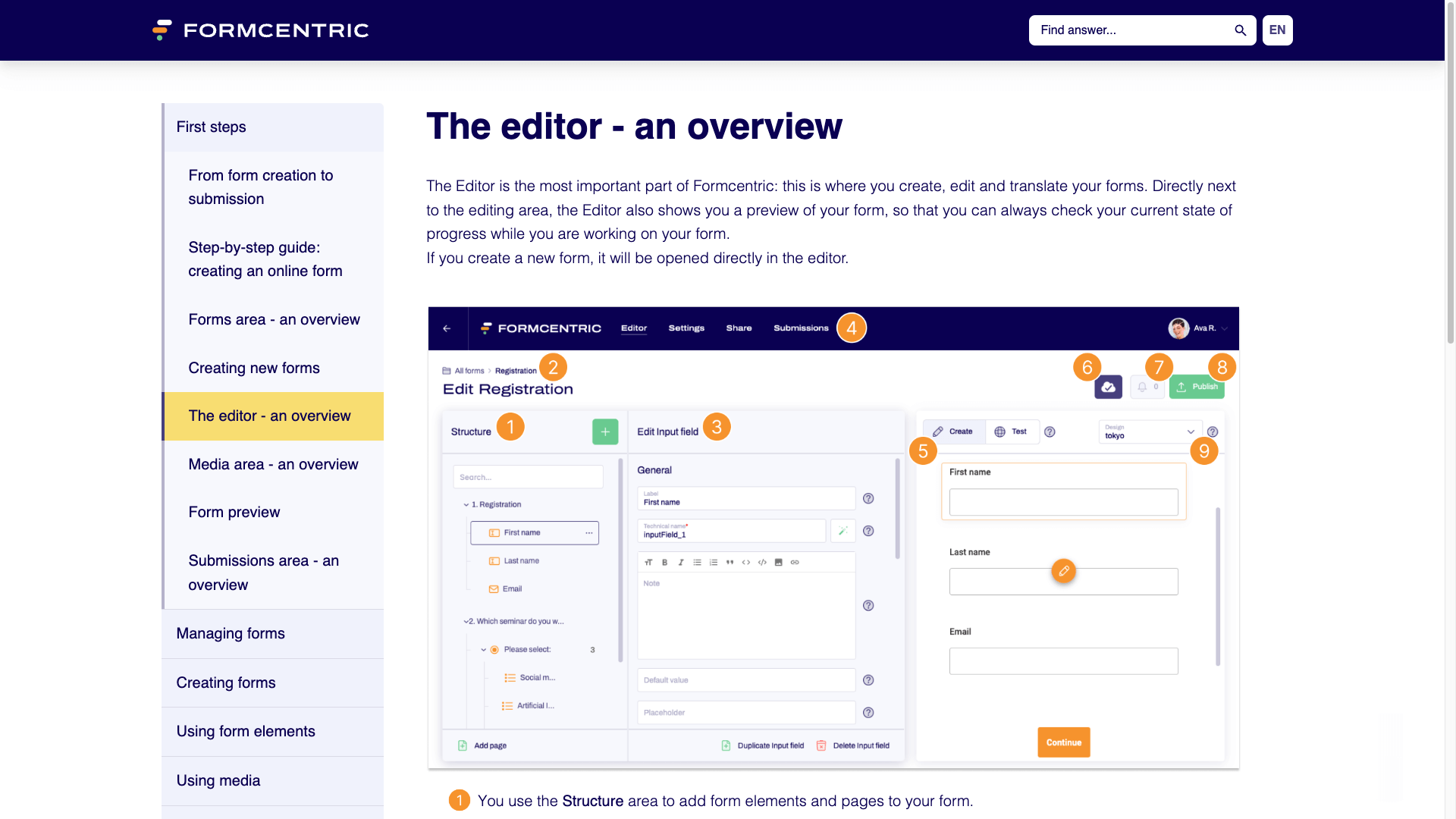The image size is (1456, 819).
Task: Click the search magnifier in the top bar
Action: [x=1240, y=30]
